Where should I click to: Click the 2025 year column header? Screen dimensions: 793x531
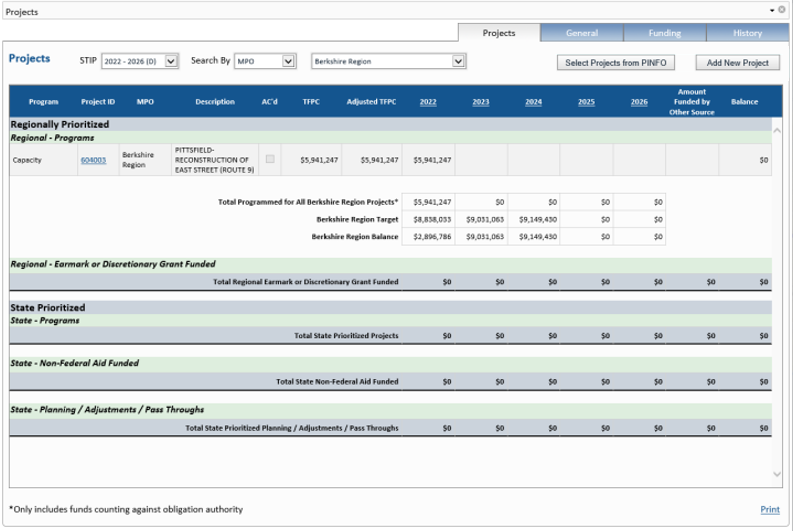coord(586,102)
